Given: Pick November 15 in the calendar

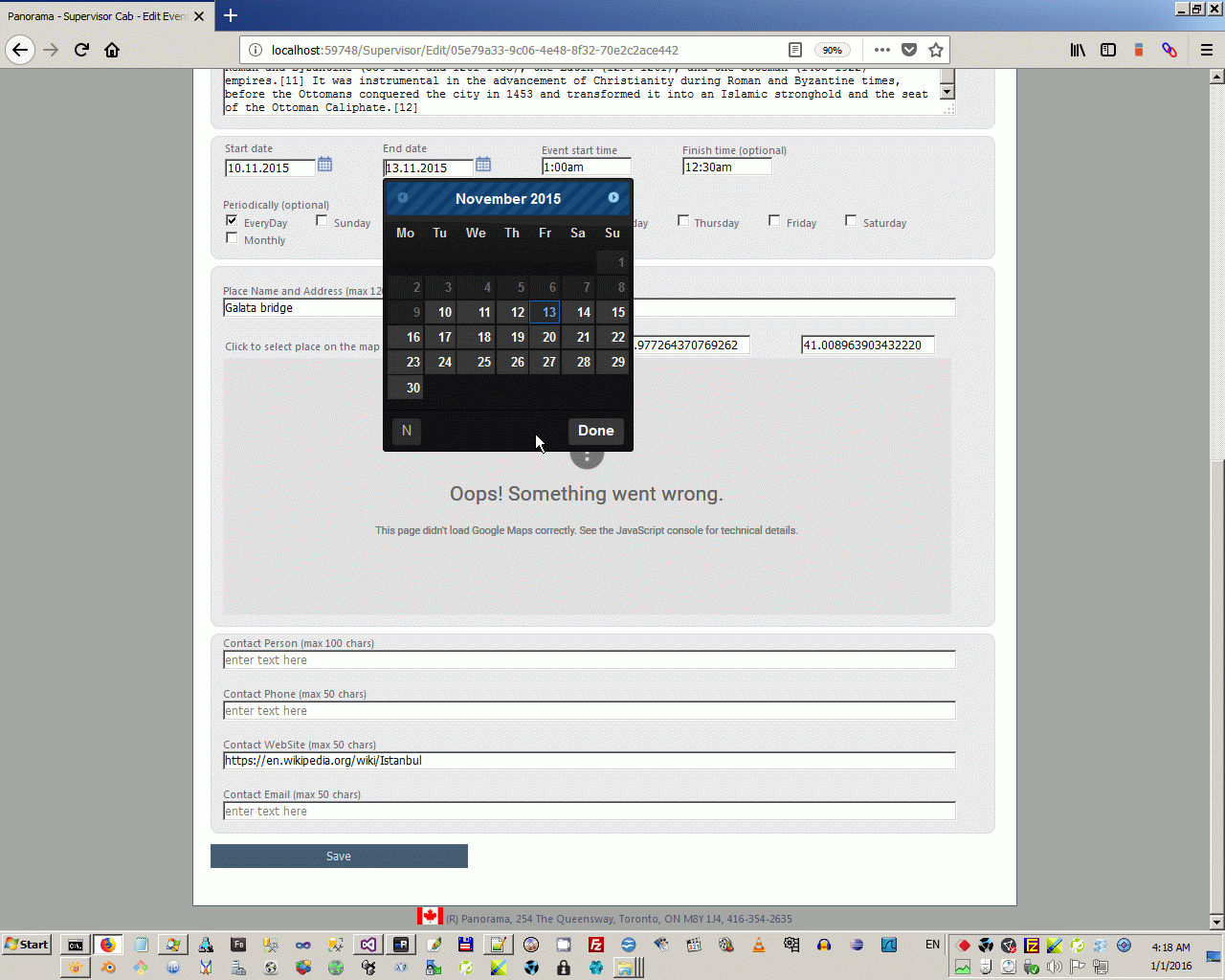Looking at the screenshot, I should [613, 312].
